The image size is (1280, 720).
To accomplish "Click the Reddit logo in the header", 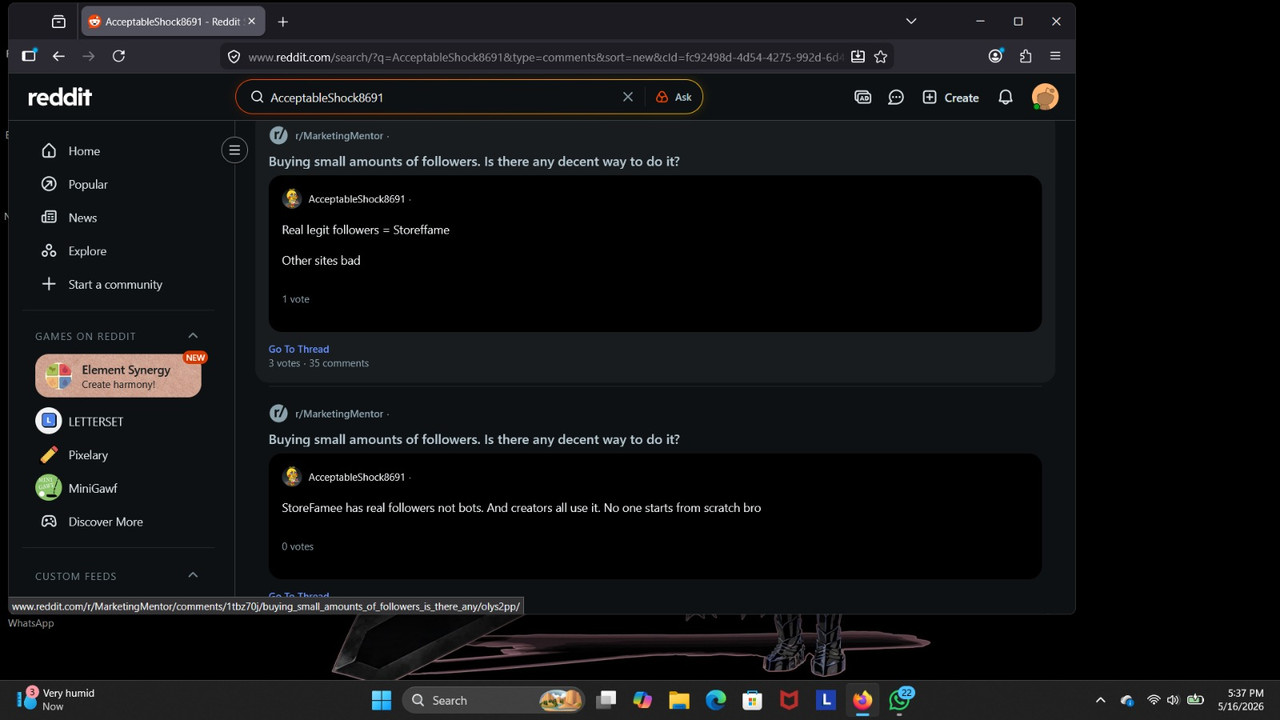I will pos(60,97).
